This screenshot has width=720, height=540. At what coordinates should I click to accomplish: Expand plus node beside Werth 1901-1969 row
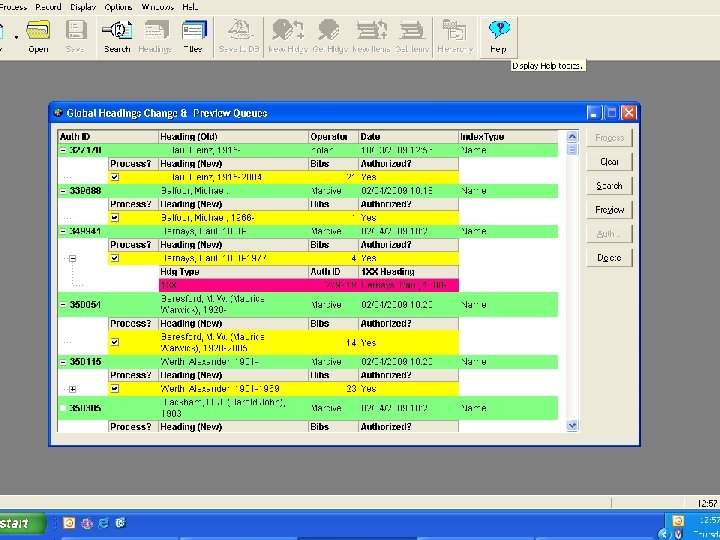[x=72, y=389]
